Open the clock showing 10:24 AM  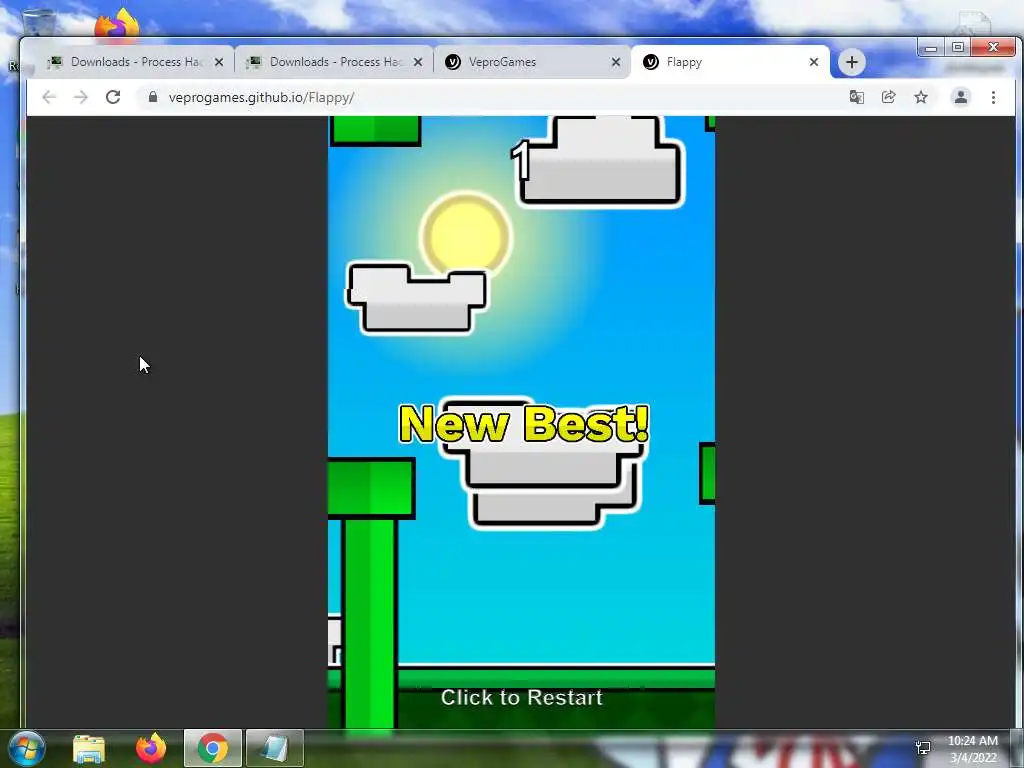tap(972, 749)
